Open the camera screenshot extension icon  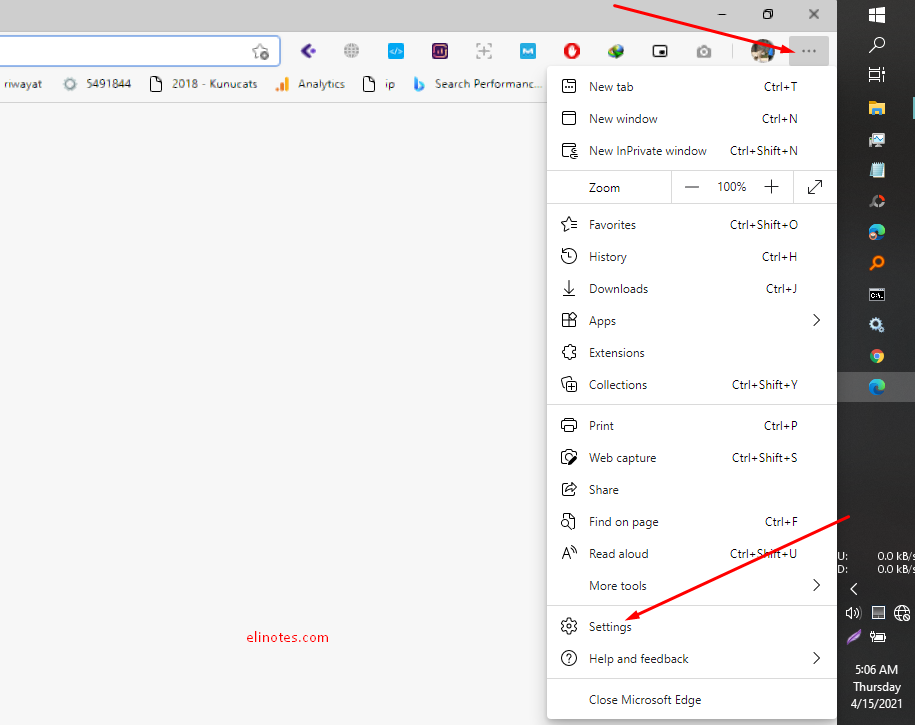tap(703, 51)
